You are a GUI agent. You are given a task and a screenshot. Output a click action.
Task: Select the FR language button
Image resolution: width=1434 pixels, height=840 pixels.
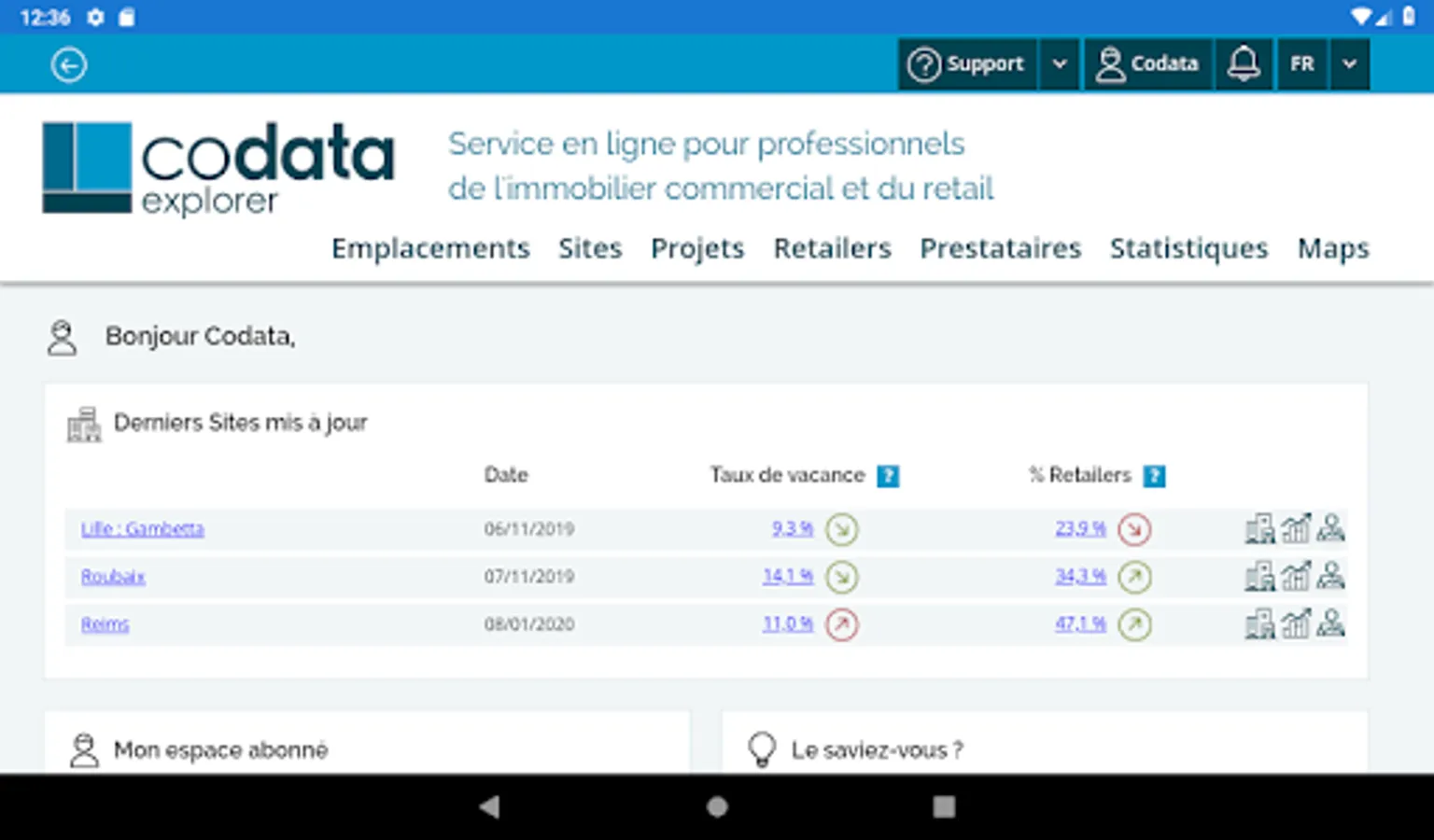(1302, 63)
